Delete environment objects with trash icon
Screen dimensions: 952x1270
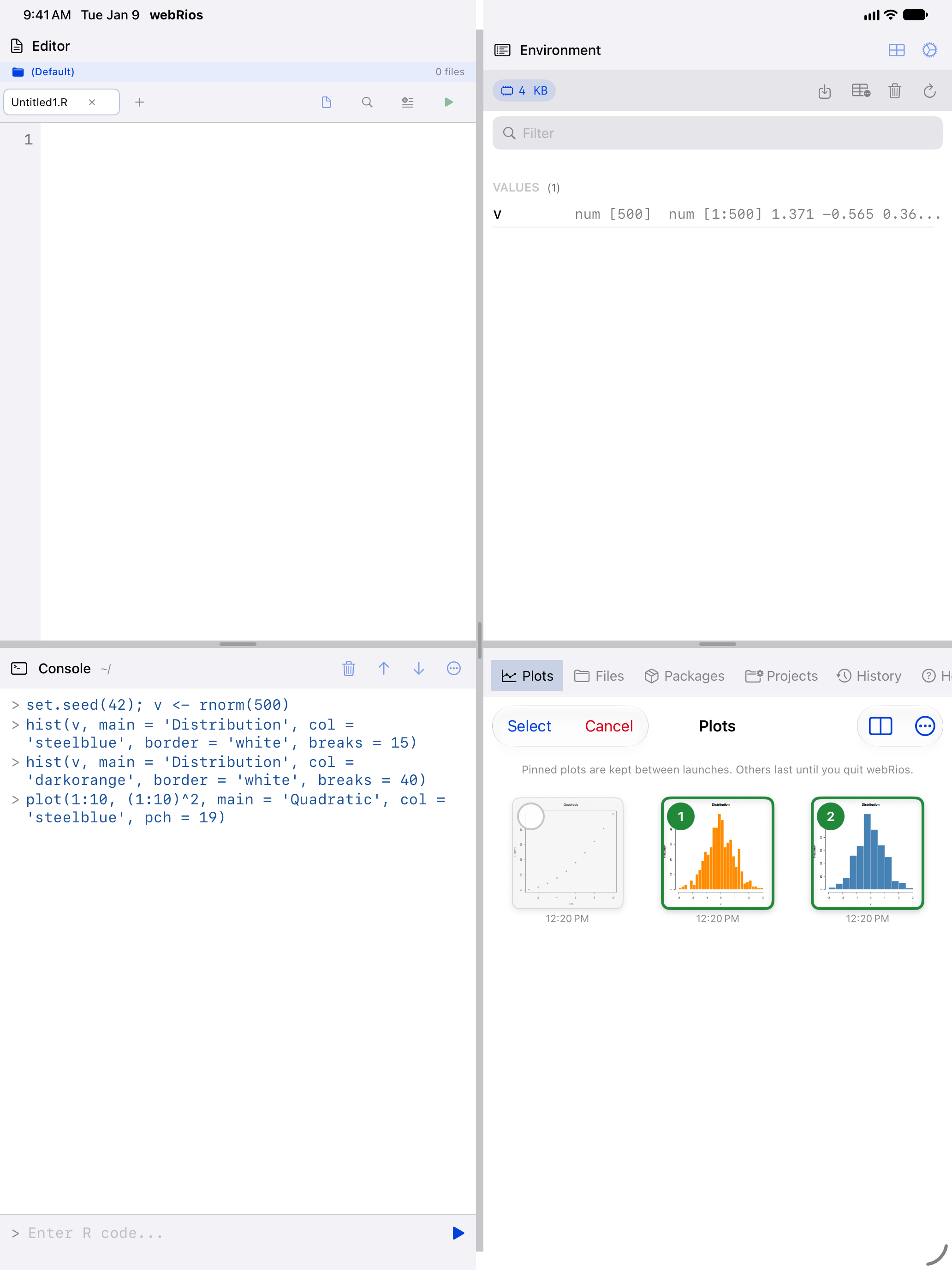coord(895,91)
